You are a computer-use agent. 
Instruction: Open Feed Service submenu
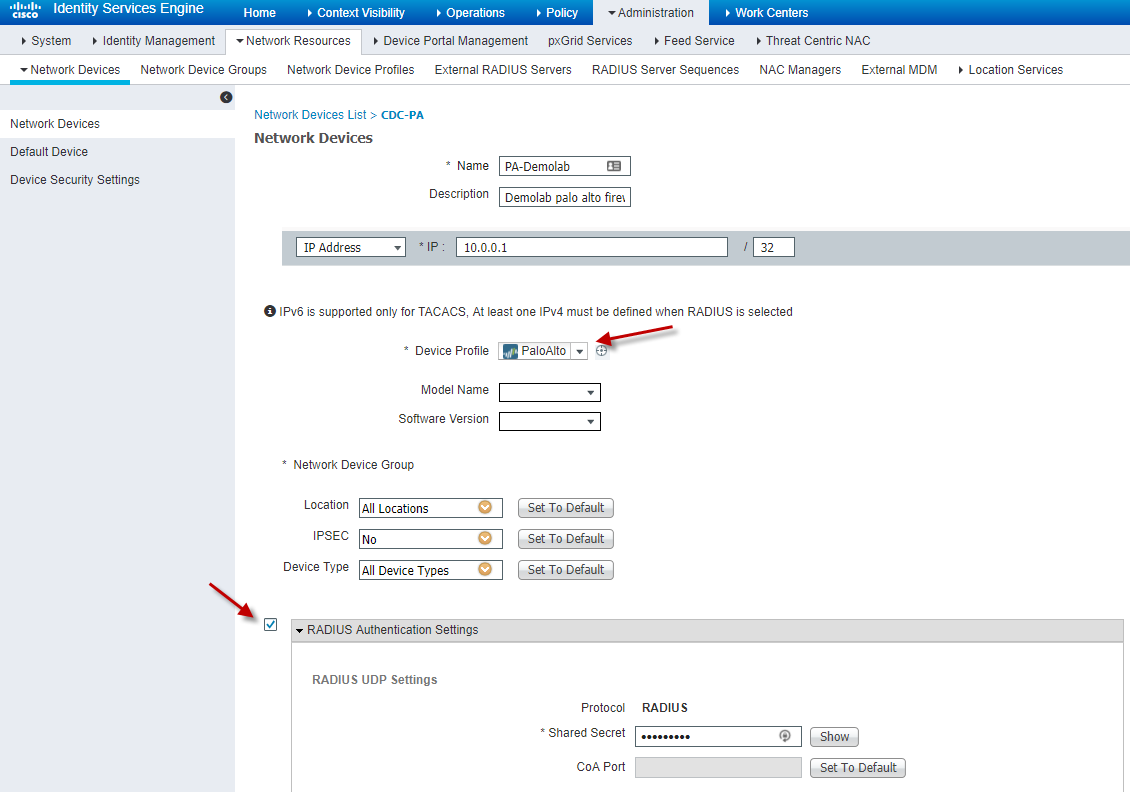click(x=694, y=41)
